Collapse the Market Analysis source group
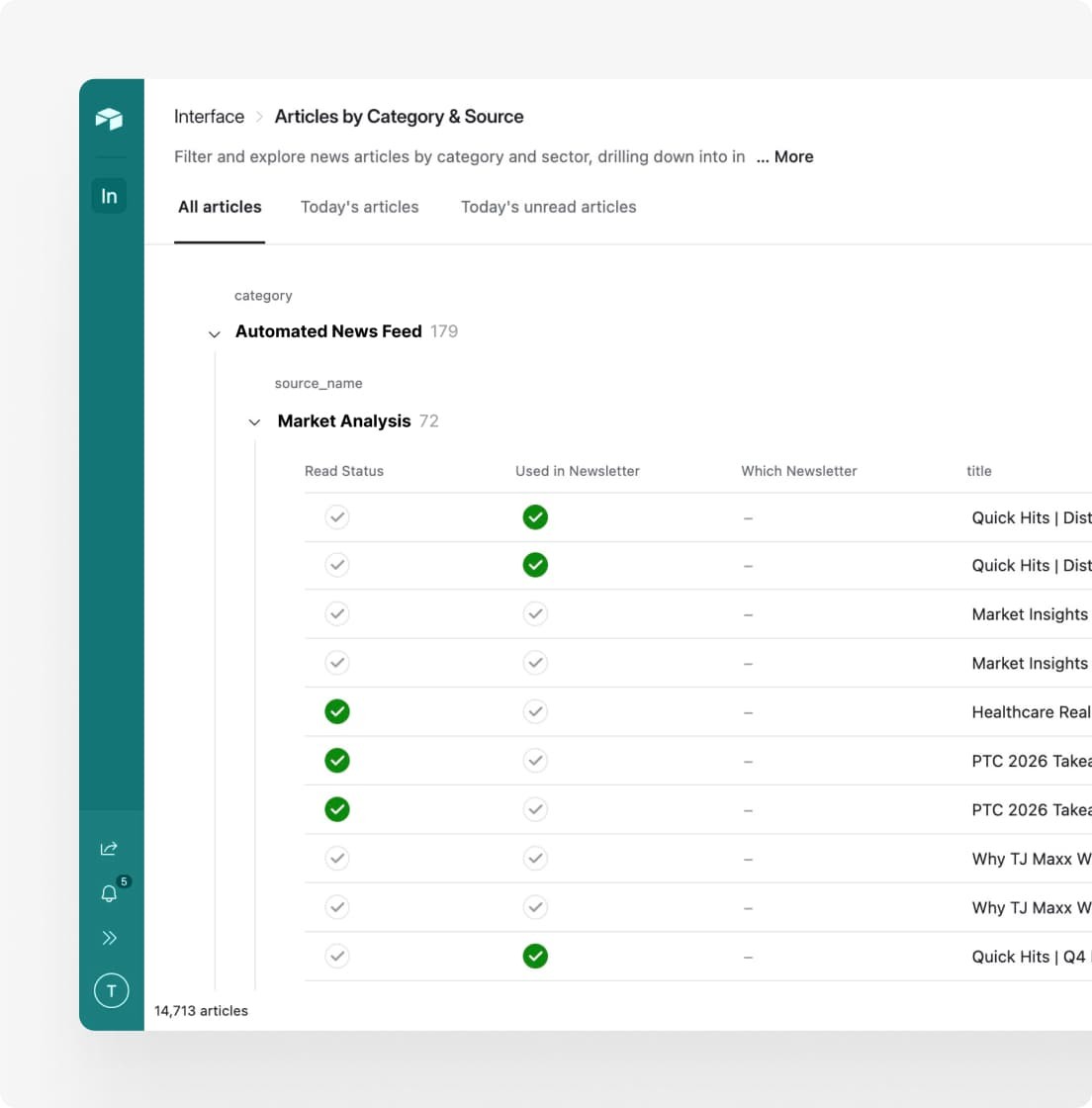The width and height of the screenshot is (1092, 1108). (254, 422)
